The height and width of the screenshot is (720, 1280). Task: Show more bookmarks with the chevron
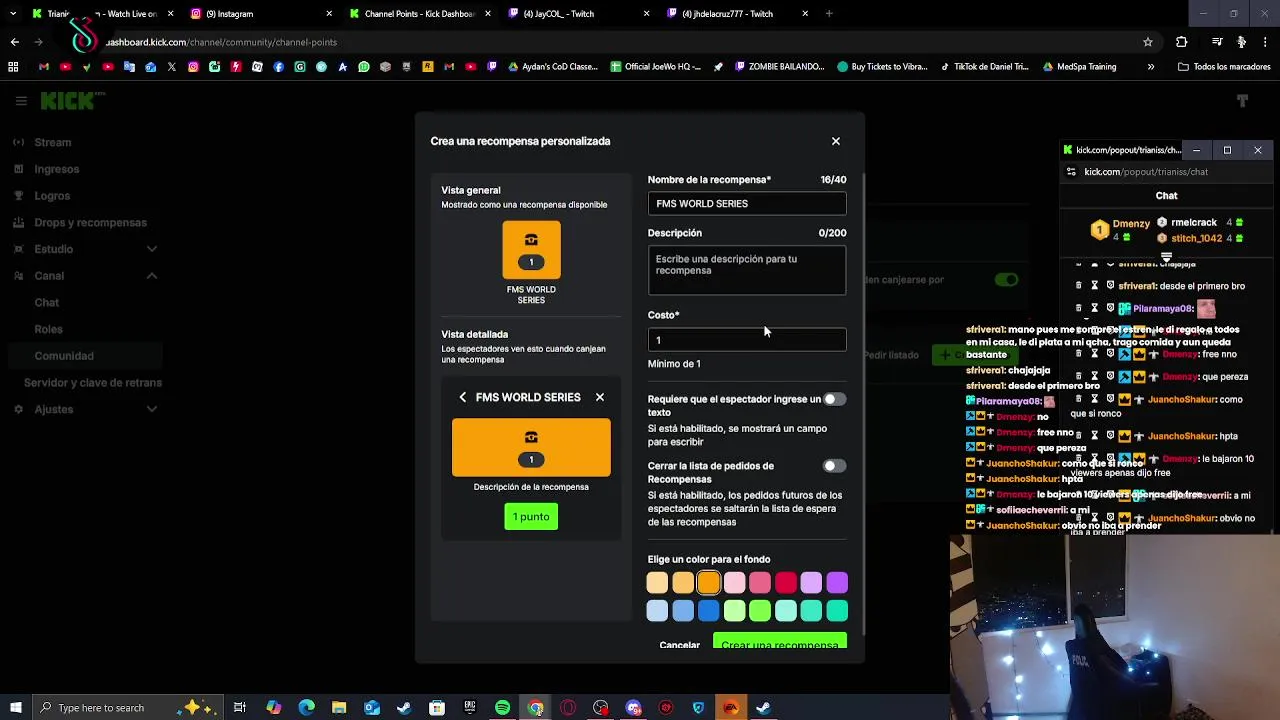click(1151, 67)
